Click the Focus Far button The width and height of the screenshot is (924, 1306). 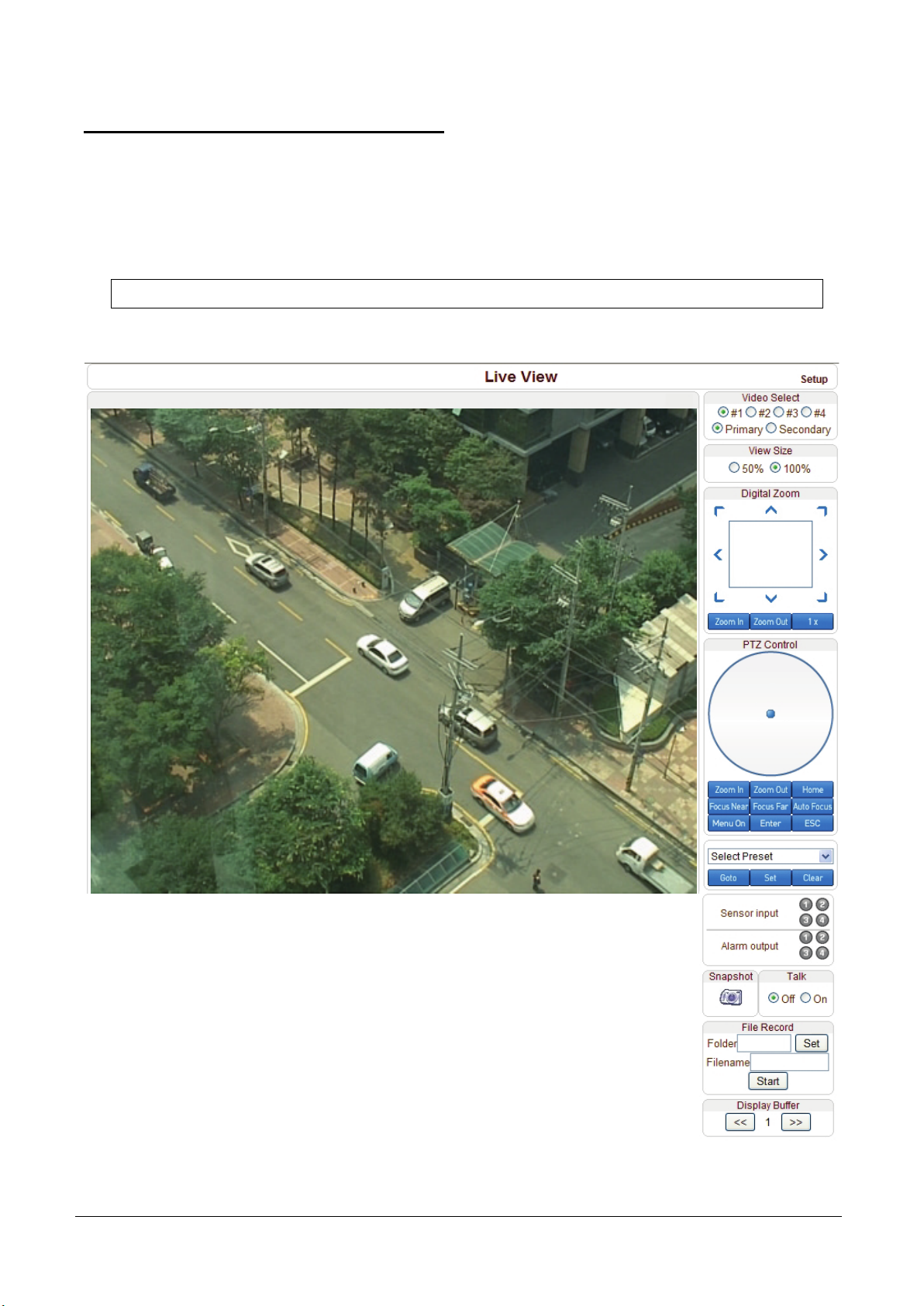tap(771, 807)
